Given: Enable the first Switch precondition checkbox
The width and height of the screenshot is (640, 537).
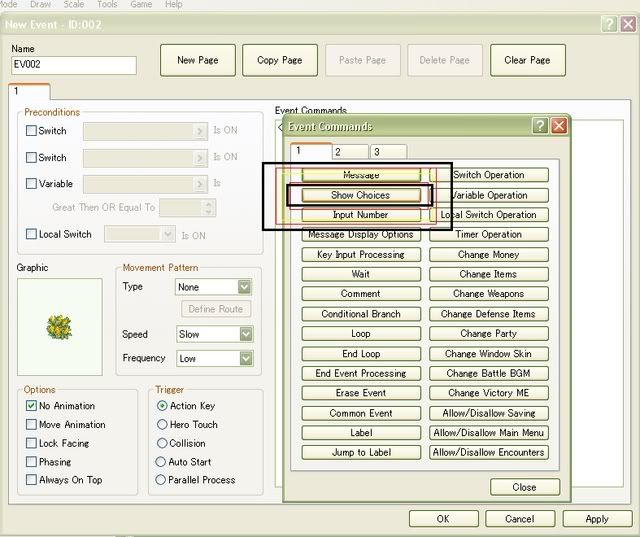Looking at the screenshot, I should coord(31,131).
